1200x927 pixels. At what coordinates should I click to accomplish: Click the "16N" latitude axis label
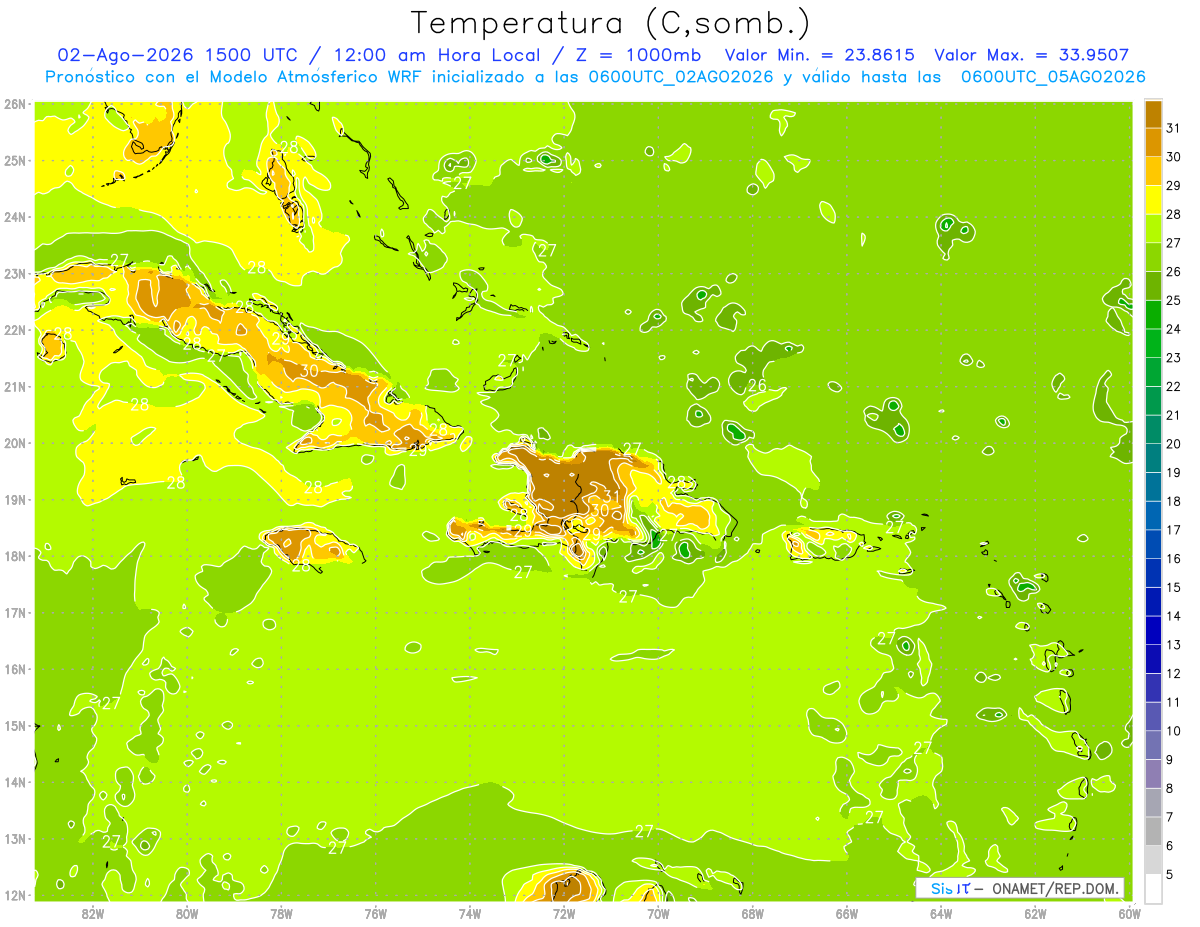tap(15, 669)
